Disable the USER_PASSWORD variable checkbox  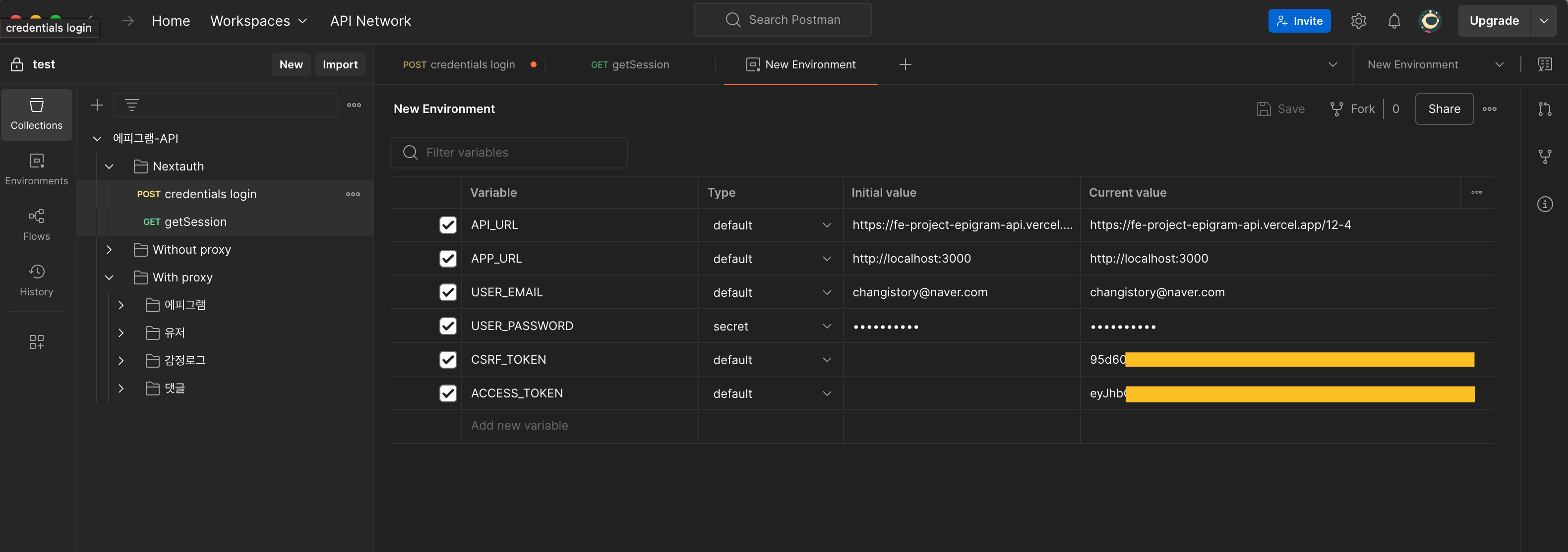[x=448, y=326]
